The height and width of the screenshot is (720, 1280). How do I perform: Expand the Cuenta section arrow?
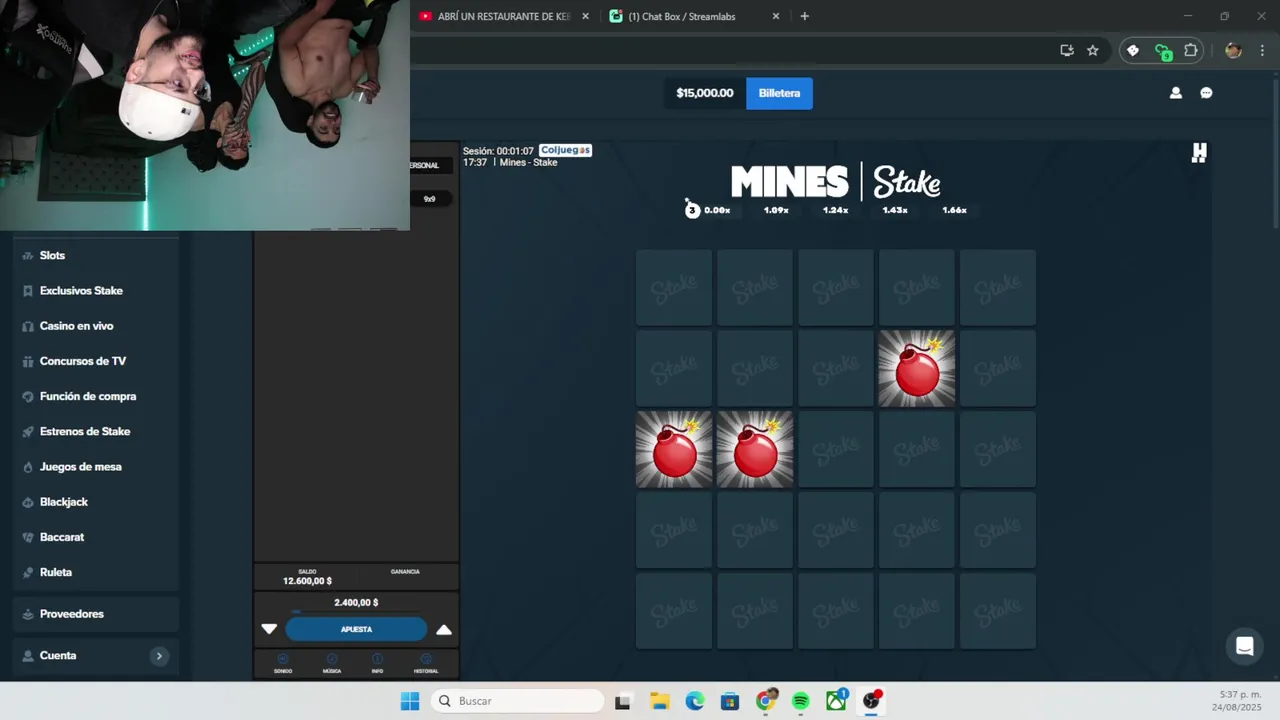pos(159,656)
